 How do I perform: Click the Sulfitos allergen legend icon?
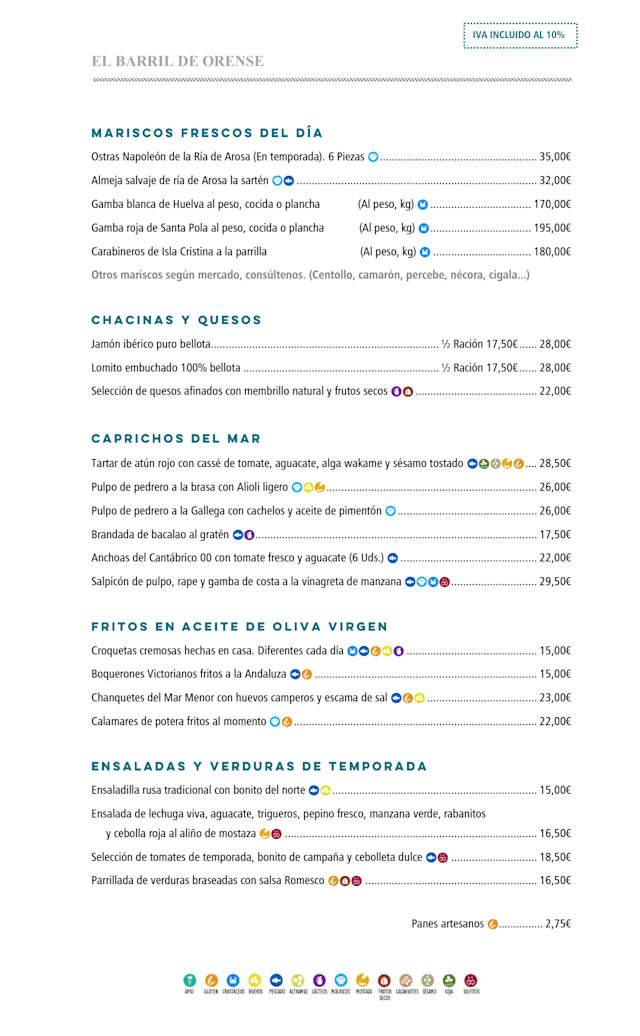471,980
